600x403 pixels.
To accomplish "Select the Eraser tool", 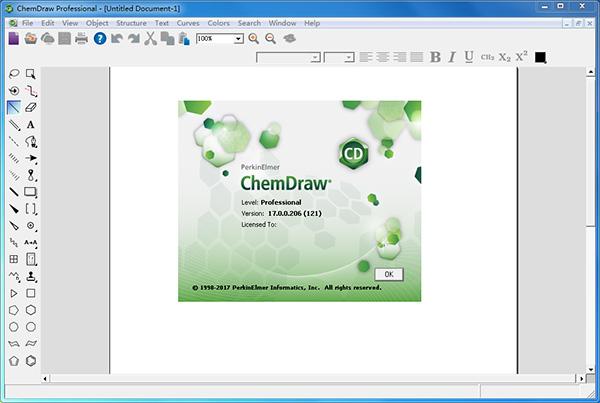I will (31, 108).
